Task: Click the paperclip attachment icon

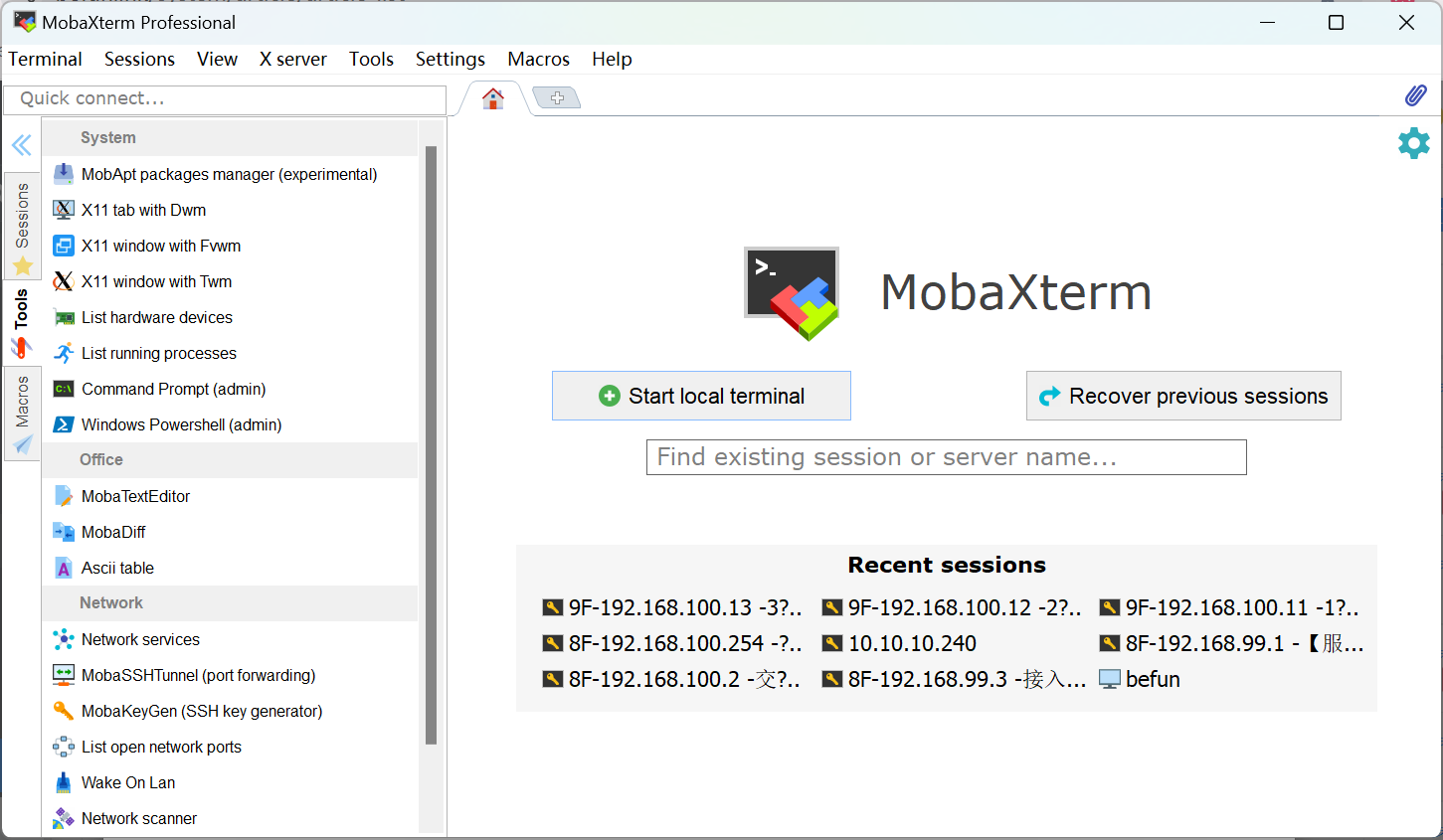Action: [x=1415, y=95]
